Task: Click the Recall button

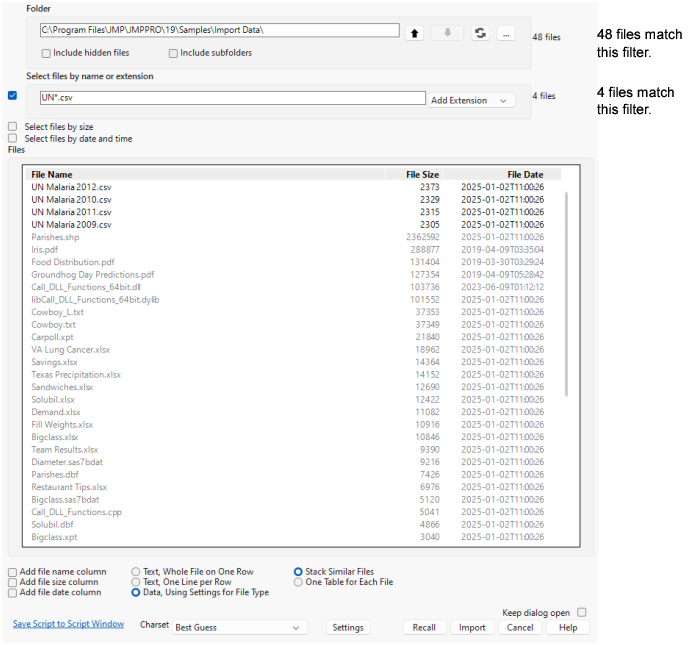Action: tap(424, 628)
